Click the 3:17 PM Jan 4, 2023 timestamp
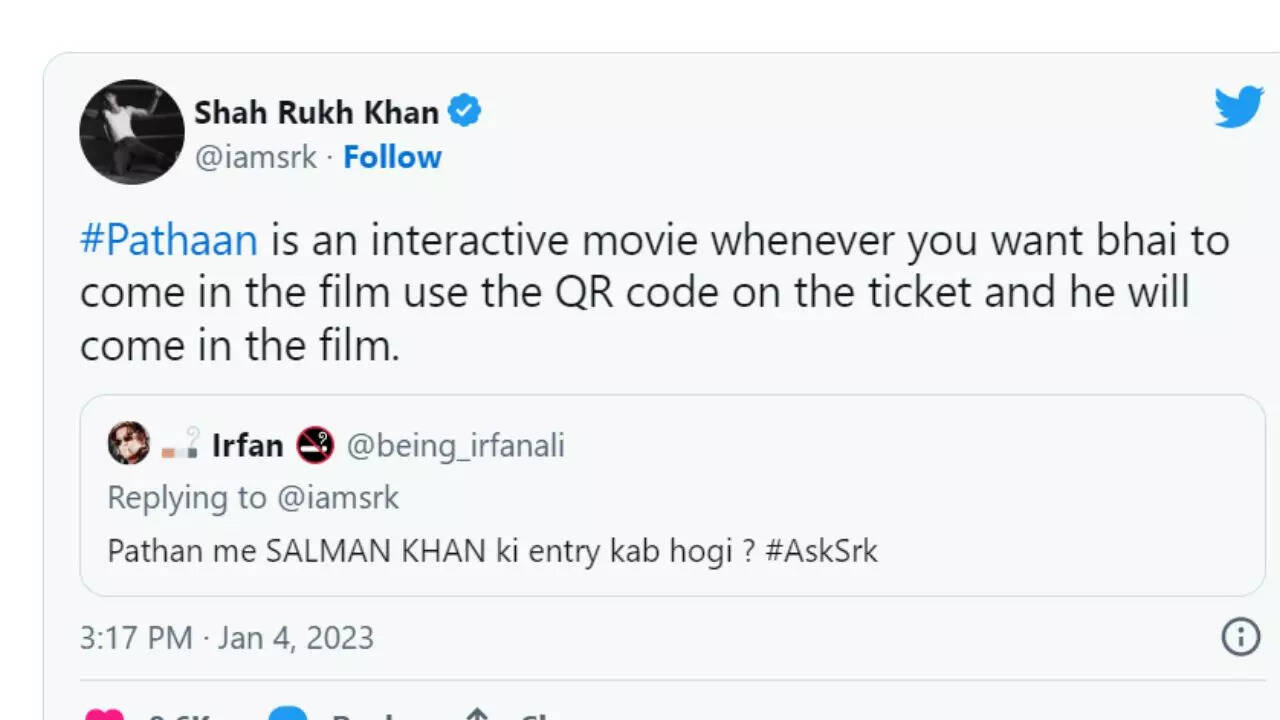 pyautogui.click(x=227, y=638)
